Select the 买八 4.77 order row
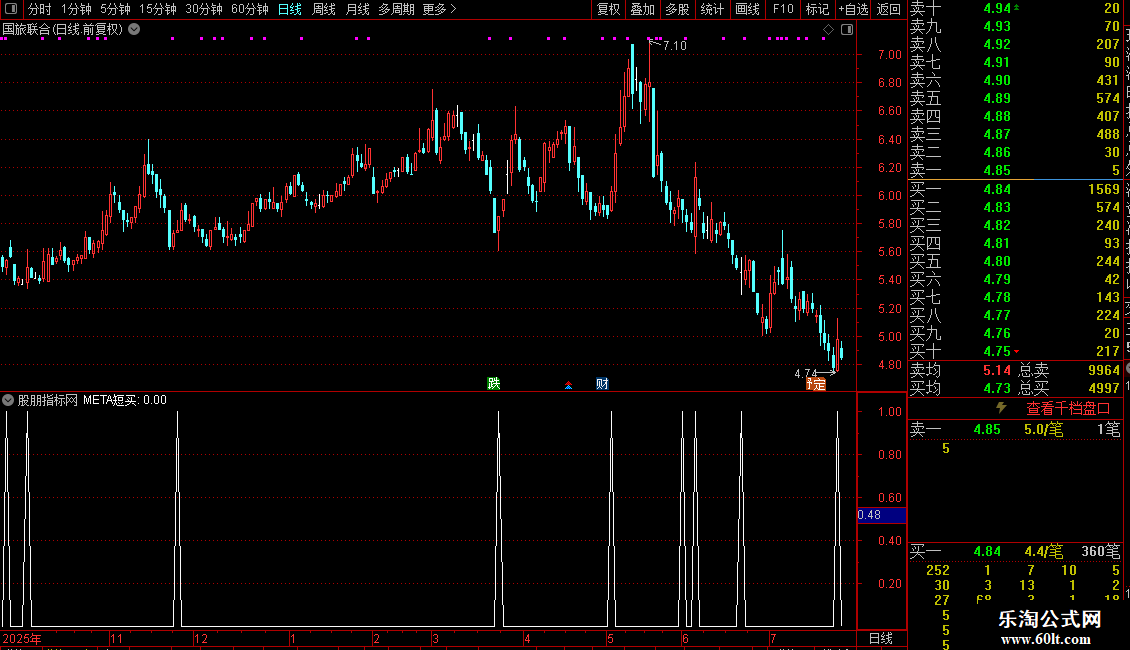This screenshot has width=1130, height=650. 1015,315
